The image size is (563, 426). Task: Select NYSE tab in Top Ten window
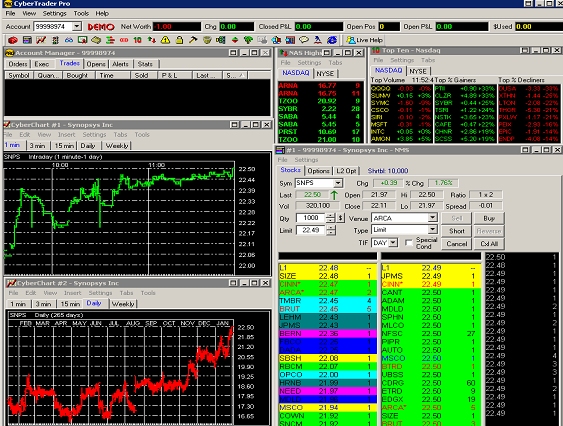pos(418,71)
